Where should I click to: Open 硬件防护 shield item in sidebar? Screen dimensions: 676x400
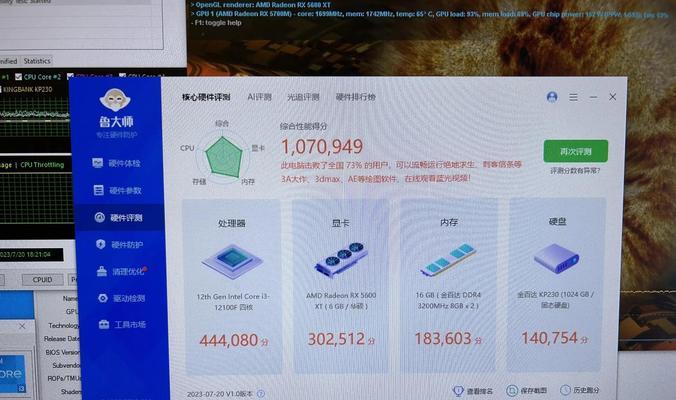point(119,244)
